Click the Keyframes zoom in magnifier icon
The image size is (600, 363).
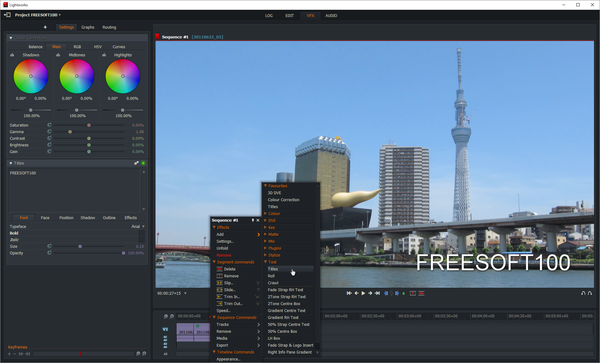138,354
